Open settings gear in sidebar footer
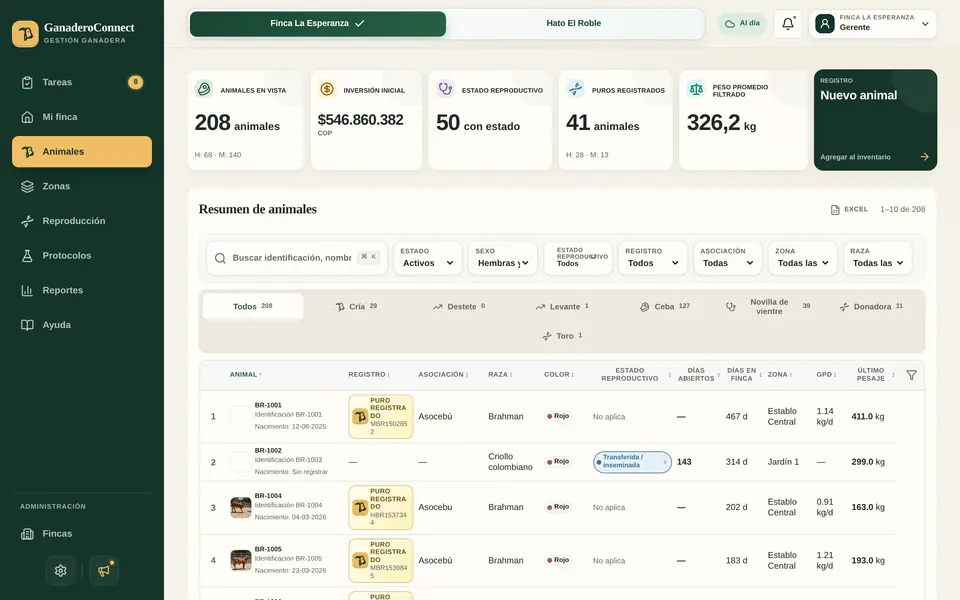This screenshot has height=600, width=960. point(61,571)
